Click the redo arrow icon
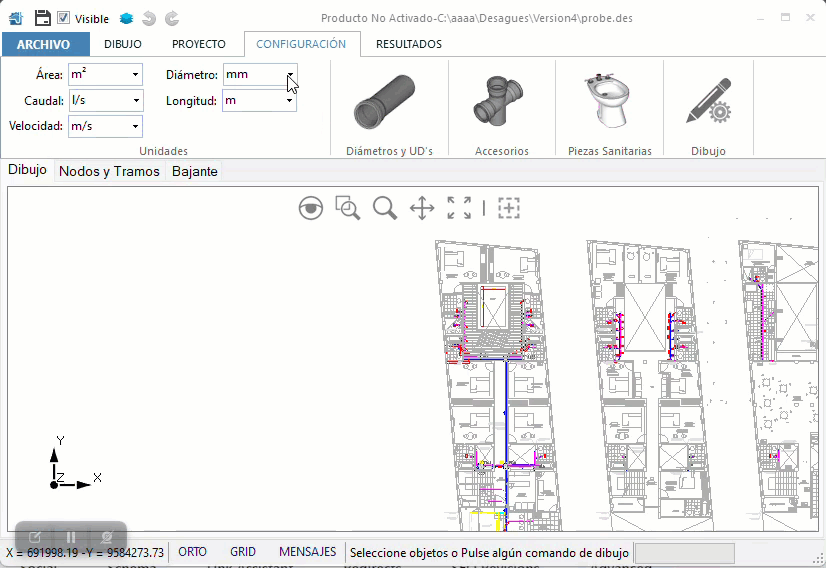The image size is (826, 568). tap(172, 18)
